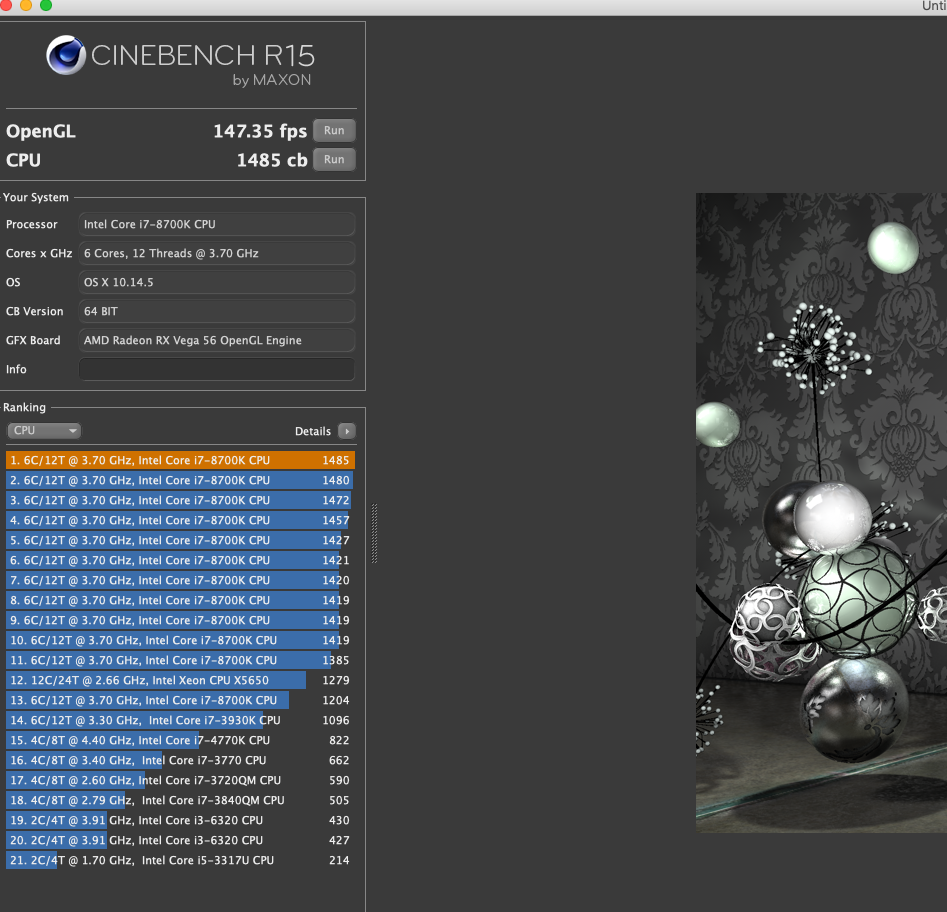Click the green zoom window button
947x912 pixels.
pyautogui.click(x=46, y=5)
